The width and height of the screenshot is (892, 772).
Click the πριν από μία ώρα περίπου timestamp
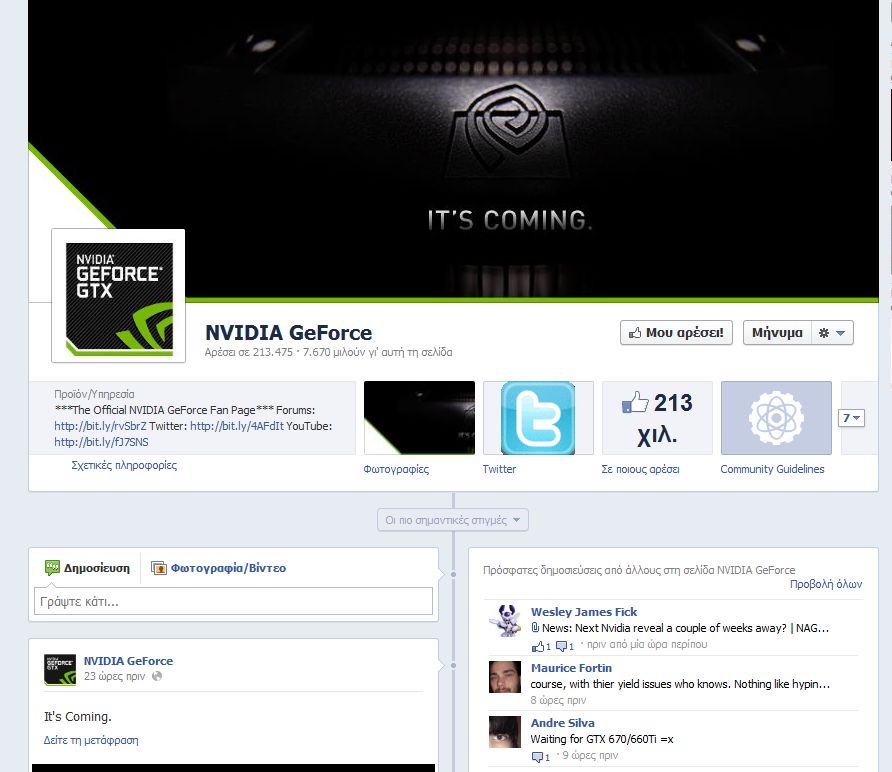pos(647,645)
